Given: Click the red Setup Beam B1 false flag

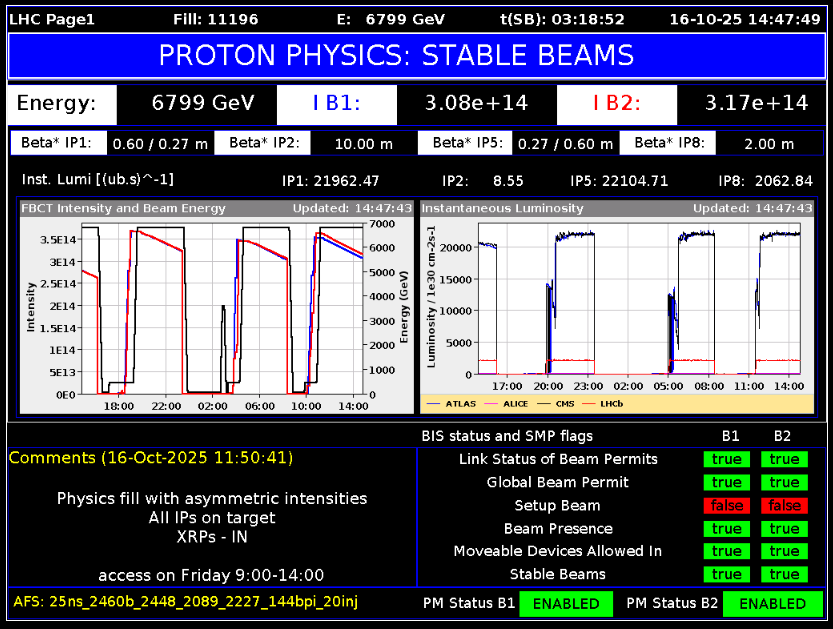Looking at the screenshot, I should coord(726,506).
